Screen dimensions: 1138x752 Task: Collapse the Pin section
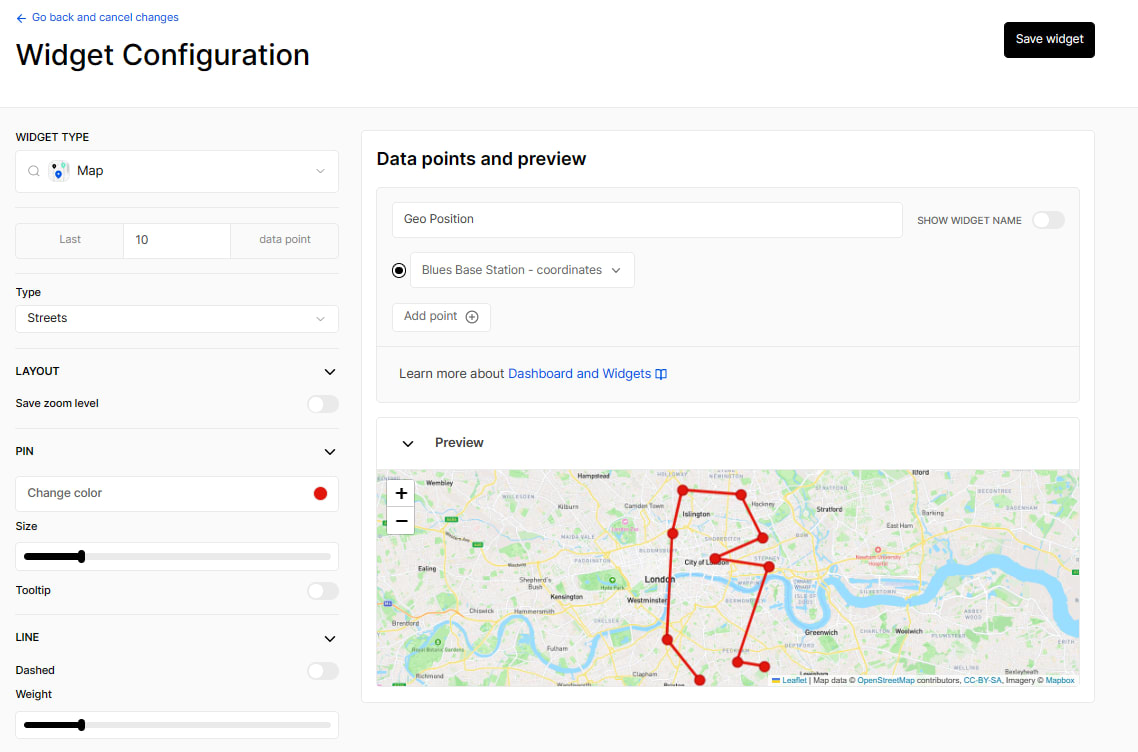[329, 451]
